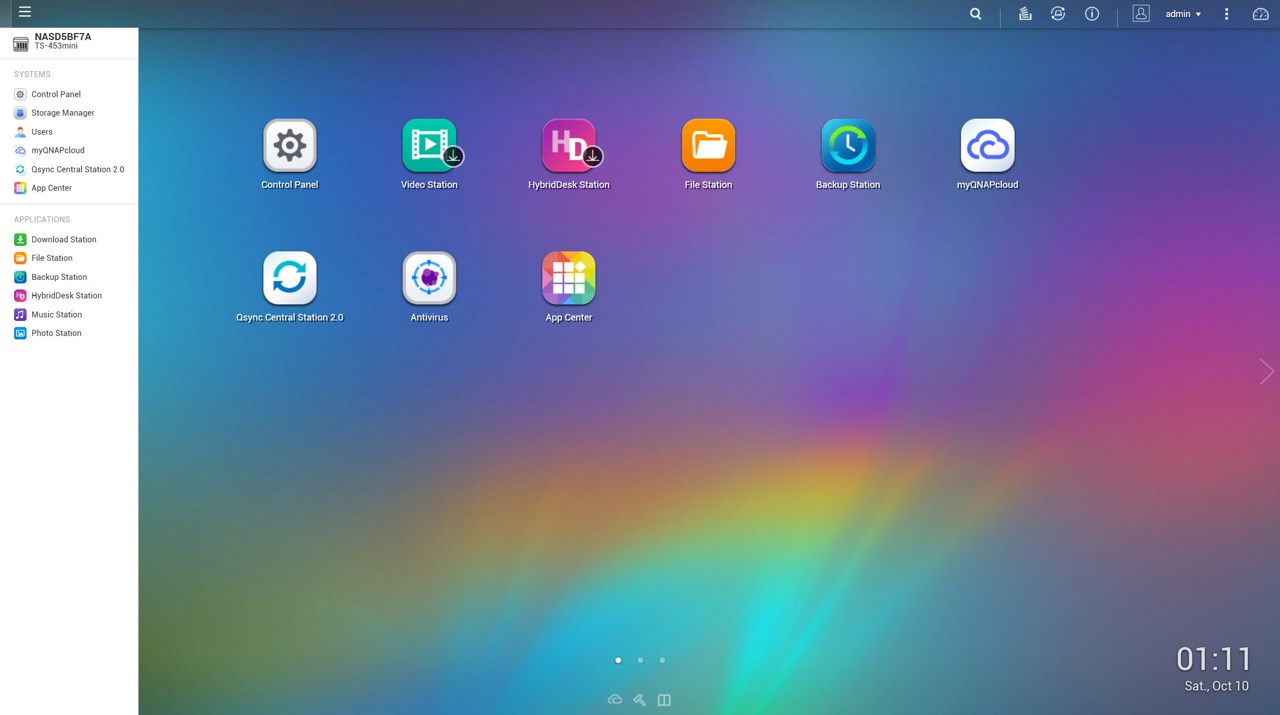Launch HybridDesk Station from the sidebar
The image size is (1280, 715).
click(69, 296)
